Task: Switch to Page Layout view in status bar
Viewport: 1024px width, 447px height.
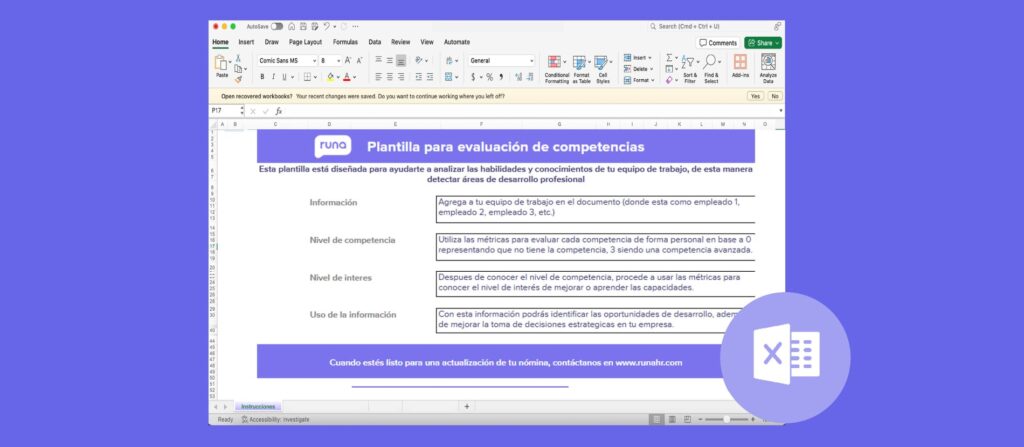Action: click(671, 419)
